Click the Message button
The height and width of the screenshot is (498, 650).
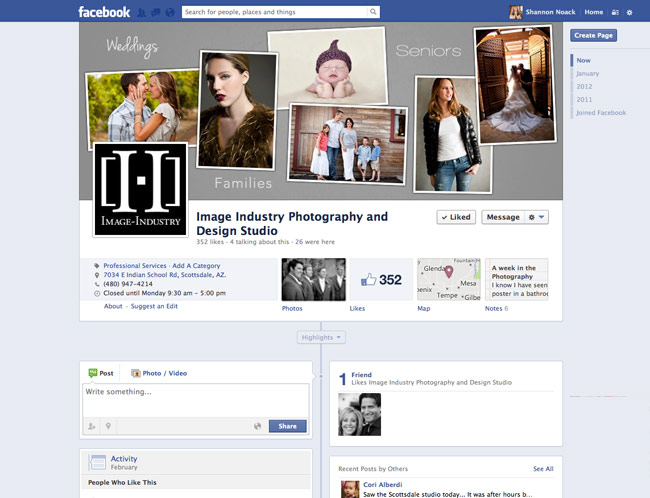[503, 217]
